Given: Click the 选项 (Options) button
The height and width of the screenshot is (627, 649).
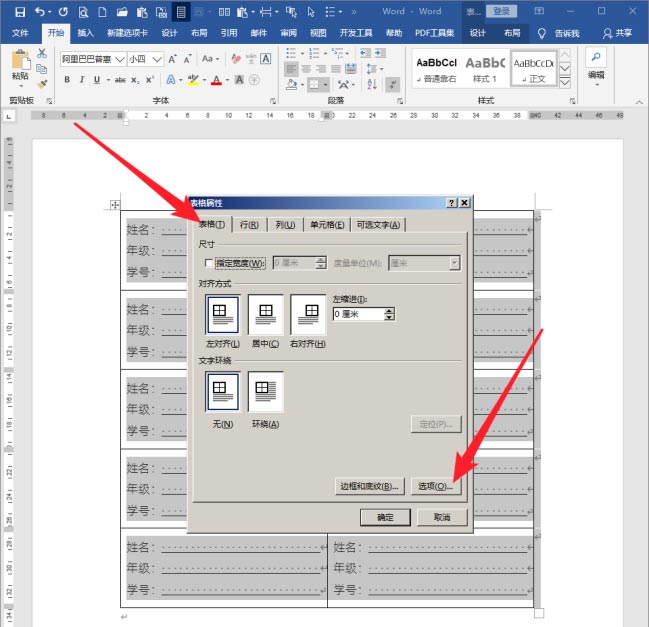Looking at the screenshot, I should point(436,486).
